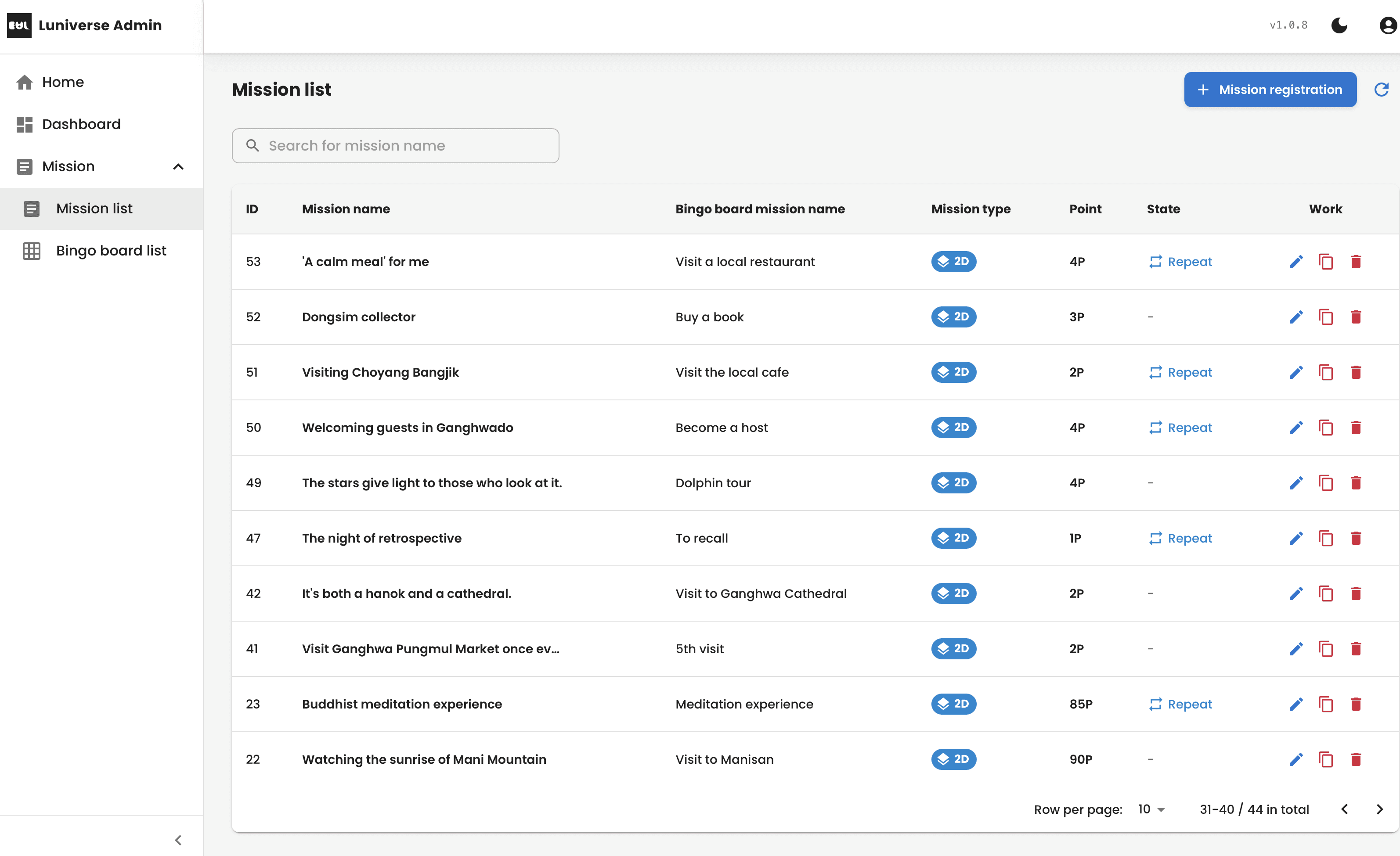Navigate to Dashboard in sidebar
The image size is (1400, 856).
[x=81, y=124]
